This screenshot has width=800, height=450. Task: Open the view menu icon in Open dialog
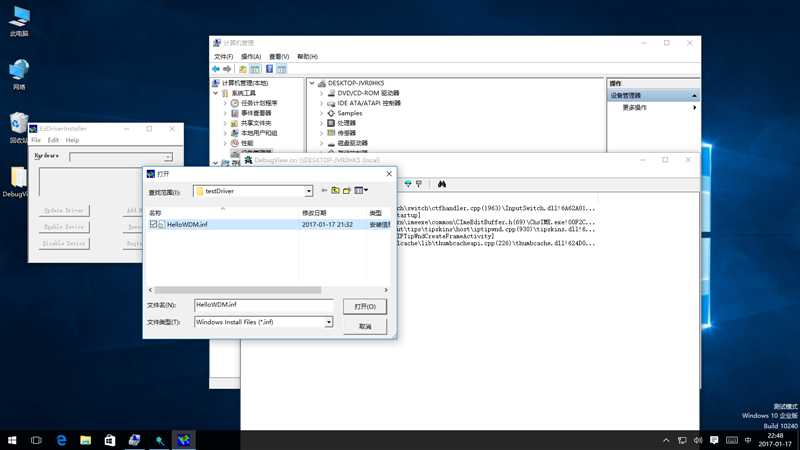point(361,190)
